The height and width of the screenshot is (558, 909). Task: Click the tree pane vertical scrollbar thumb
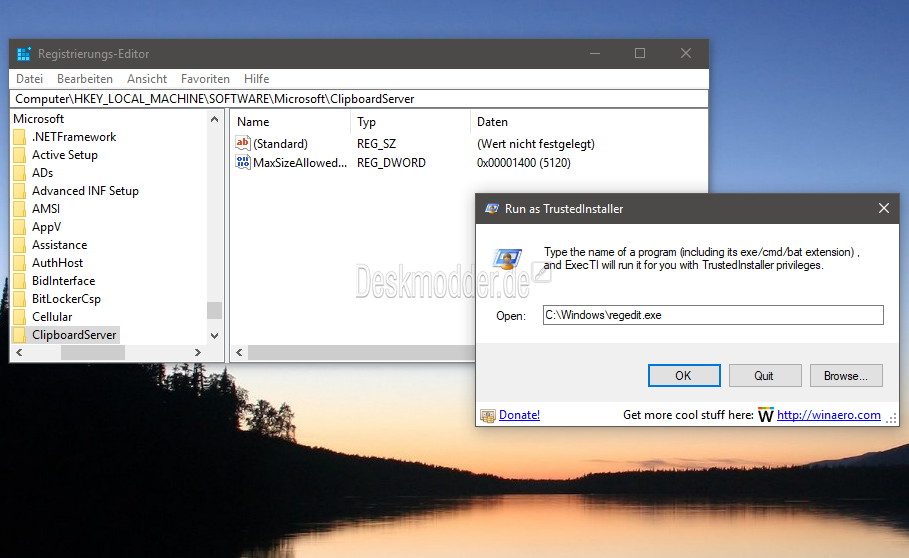[214, 310]
